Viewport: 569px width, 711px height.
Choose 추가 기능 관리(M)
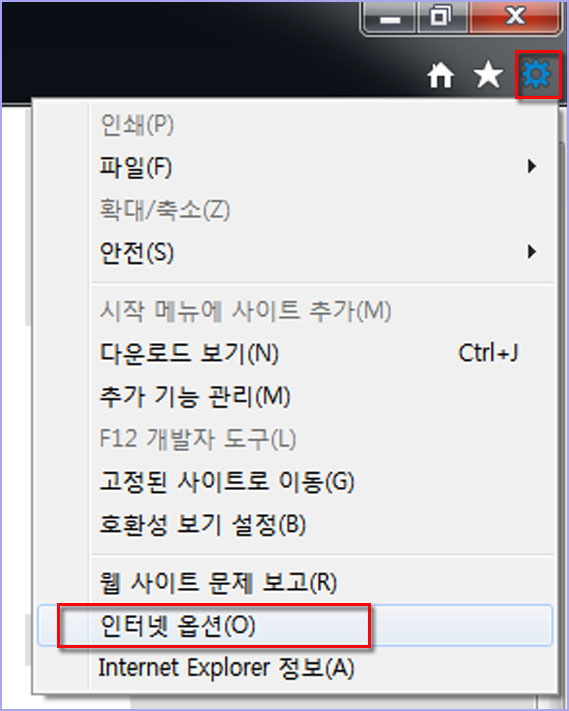point(295,396)
